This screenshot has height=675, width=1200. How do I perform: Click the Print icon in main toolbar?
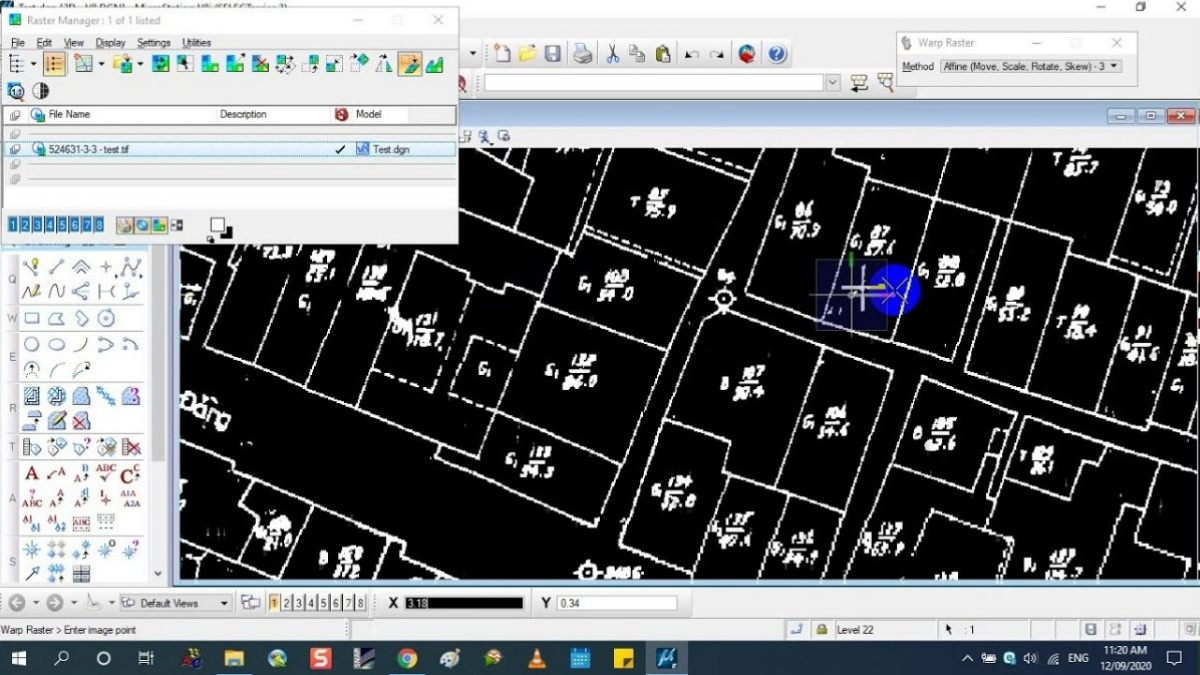click(x=582, y=54)
